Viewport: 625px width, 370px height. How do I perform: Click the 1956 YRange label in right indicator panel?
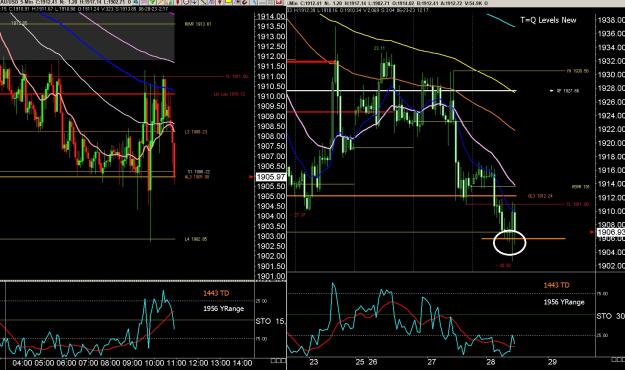(564, 302)
